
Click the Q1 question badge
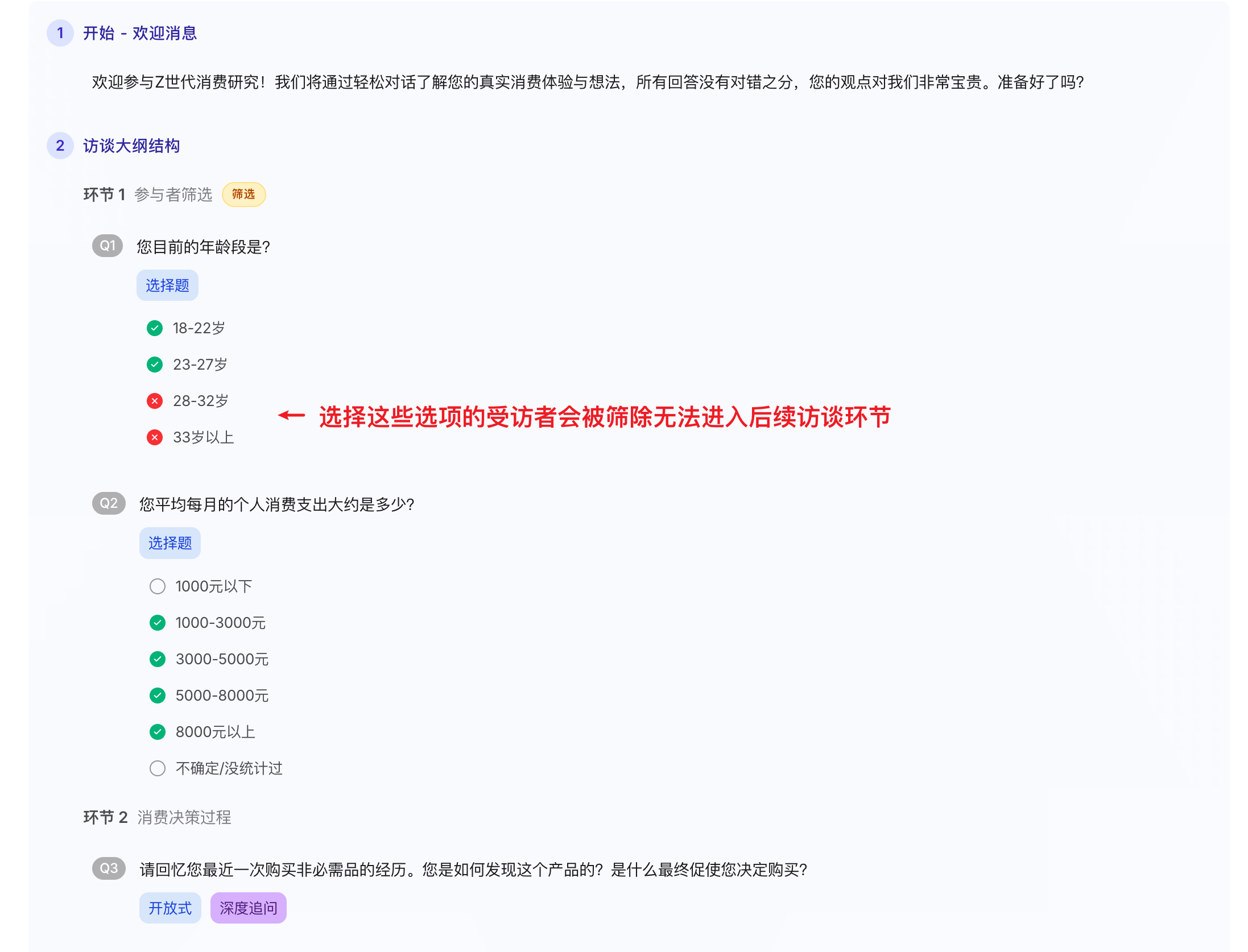(108, 246)
